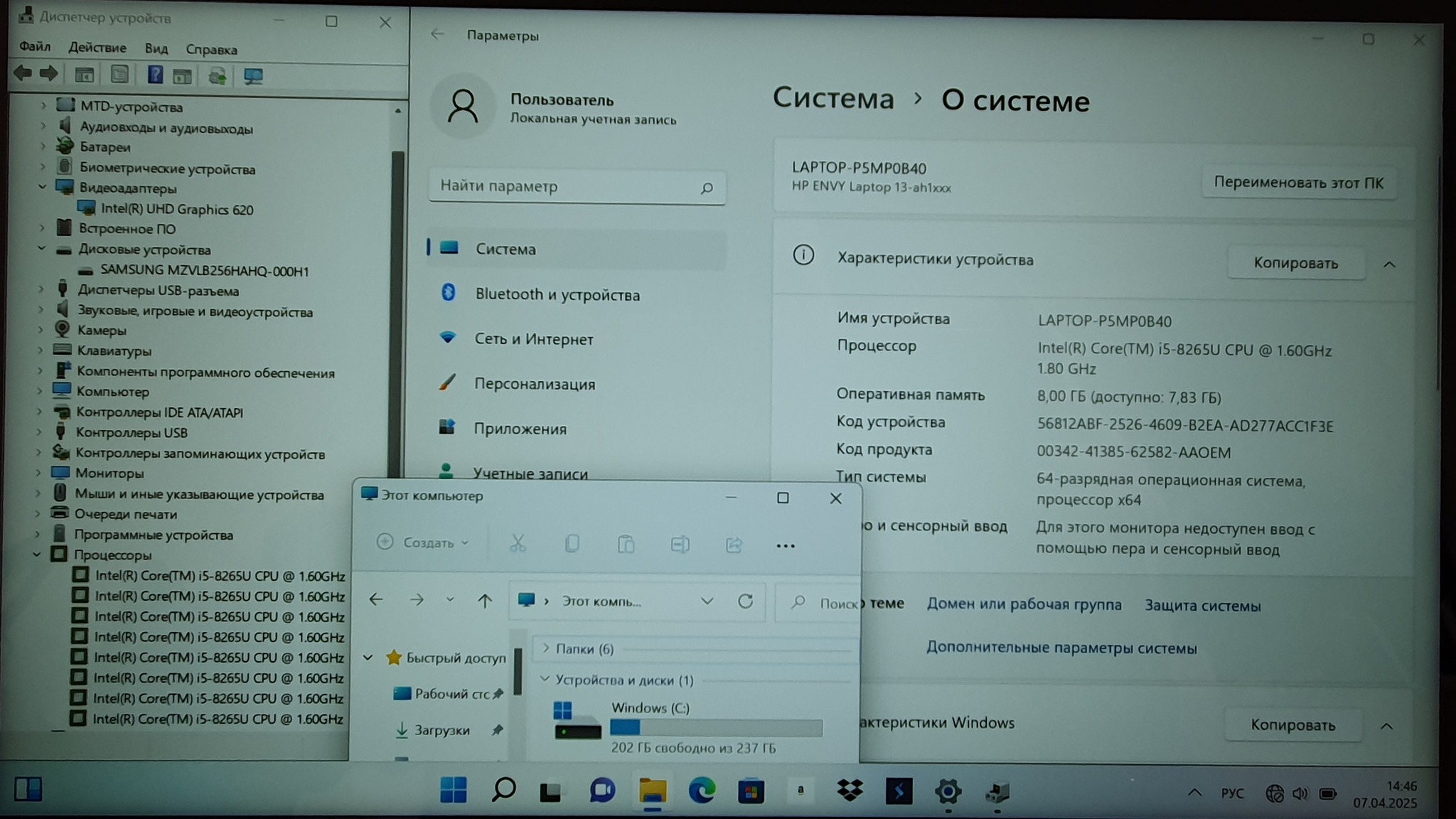Click Переименовать этот ПК button
1456x819 pixels.
(x=1298, y=183)
